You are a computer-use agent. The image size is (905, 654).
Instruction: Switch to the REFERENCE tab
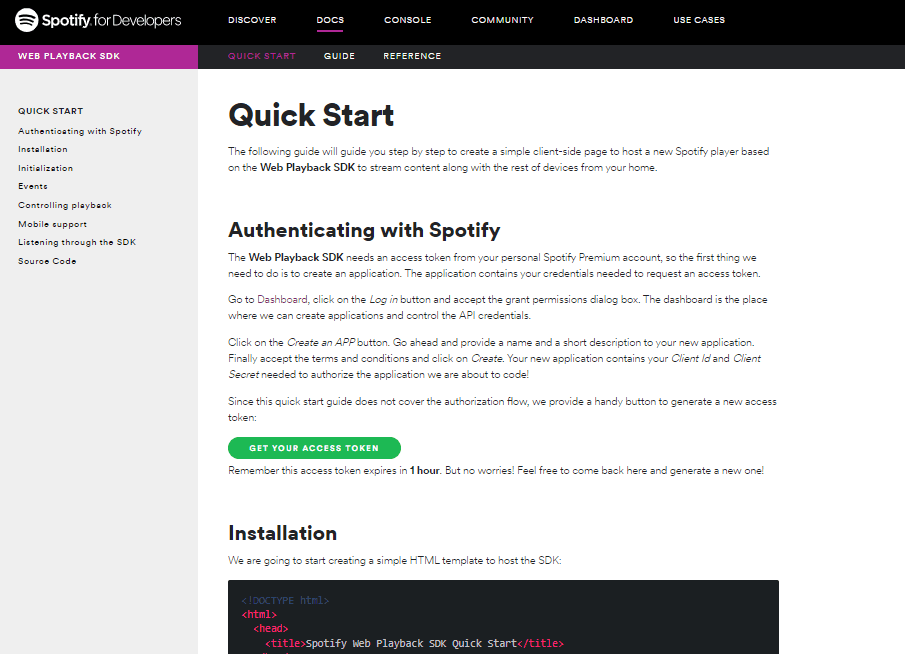coord(412,56)
